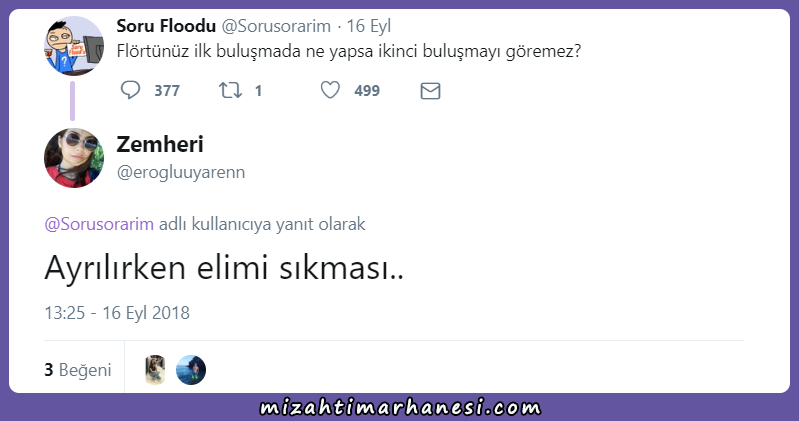Open Soru Floodu display name

click(166, 25)
